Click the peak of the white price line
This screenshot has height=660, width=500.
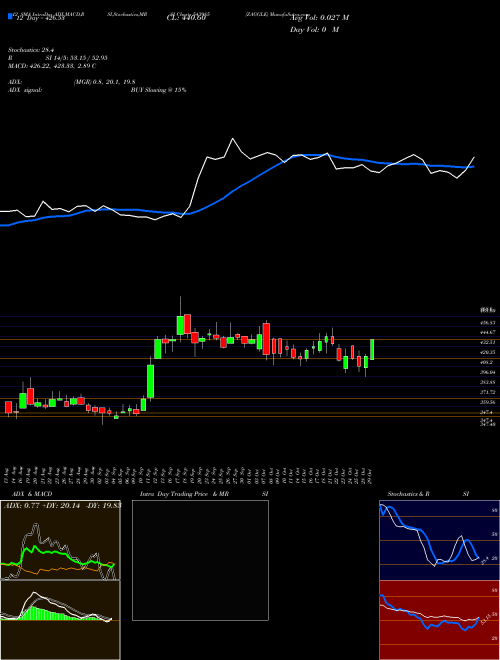point(232,138)
